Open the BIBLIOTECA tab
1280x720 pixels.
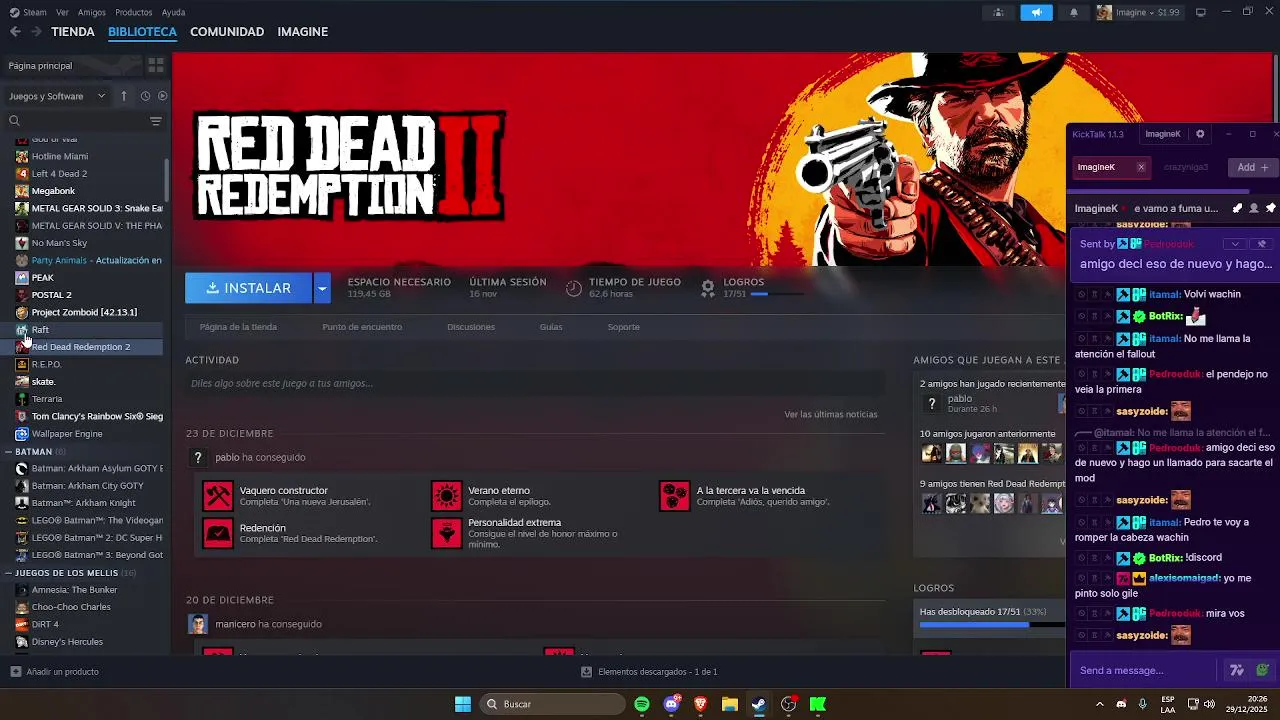pyautogui.click(x=142, y=32)
